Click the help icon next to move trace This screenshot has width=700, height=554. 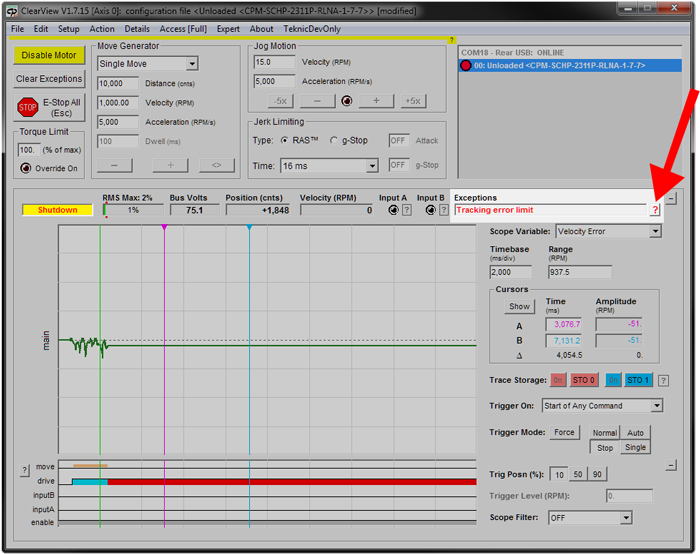pyautogui.click(x=25, y=470)
